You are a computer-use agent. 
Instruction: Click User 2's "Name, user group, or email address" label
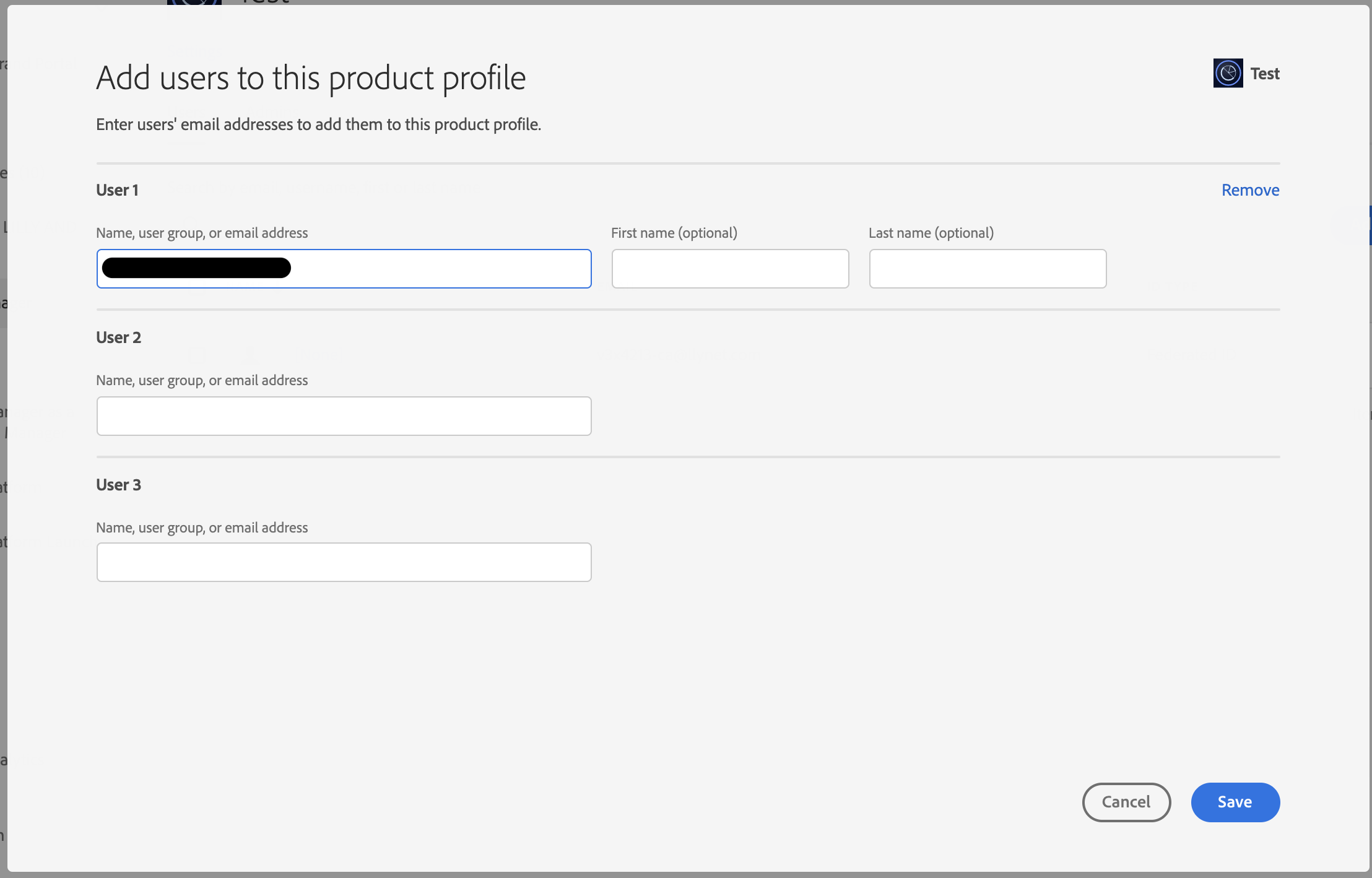pos(202,380)
